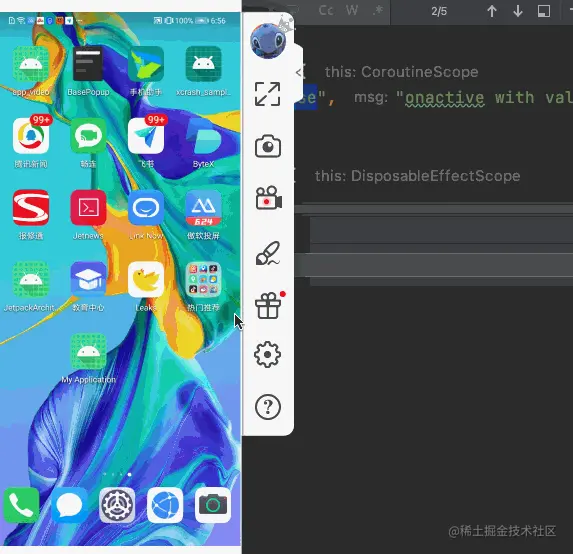The image size is (573, 554).
Task: Click the fullscreen expand icon in mirror sidebar
Action: point(267,94)
